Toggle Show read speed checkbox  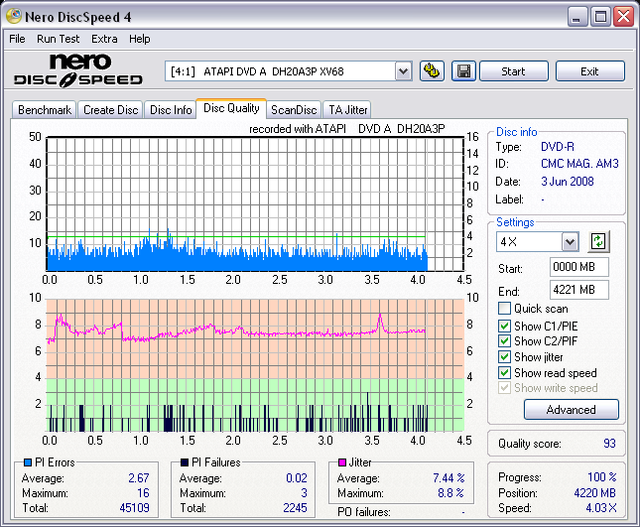(504, 372)
